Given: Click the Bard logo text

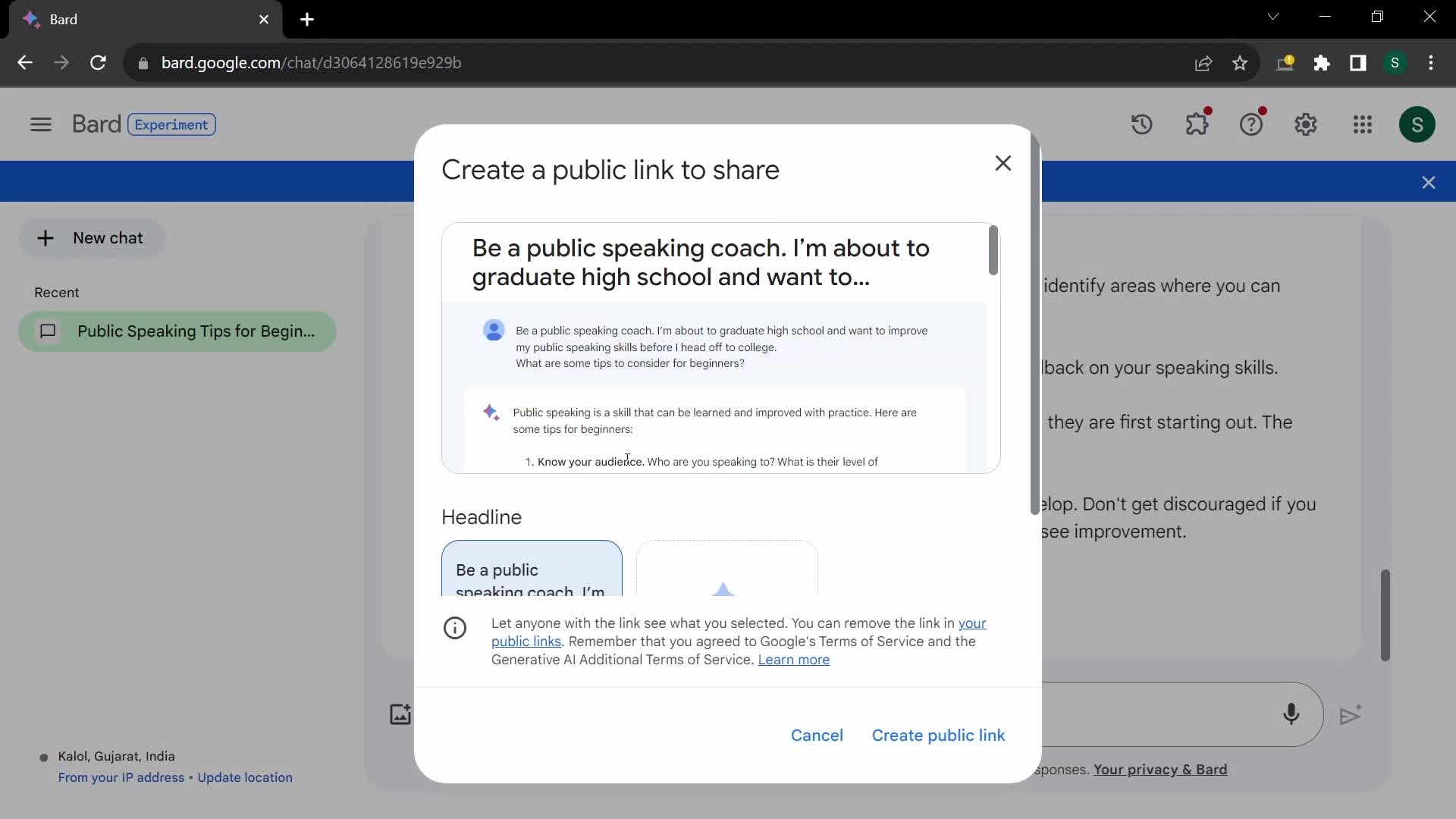Looking at the screenshot, I should click(96, 124).
